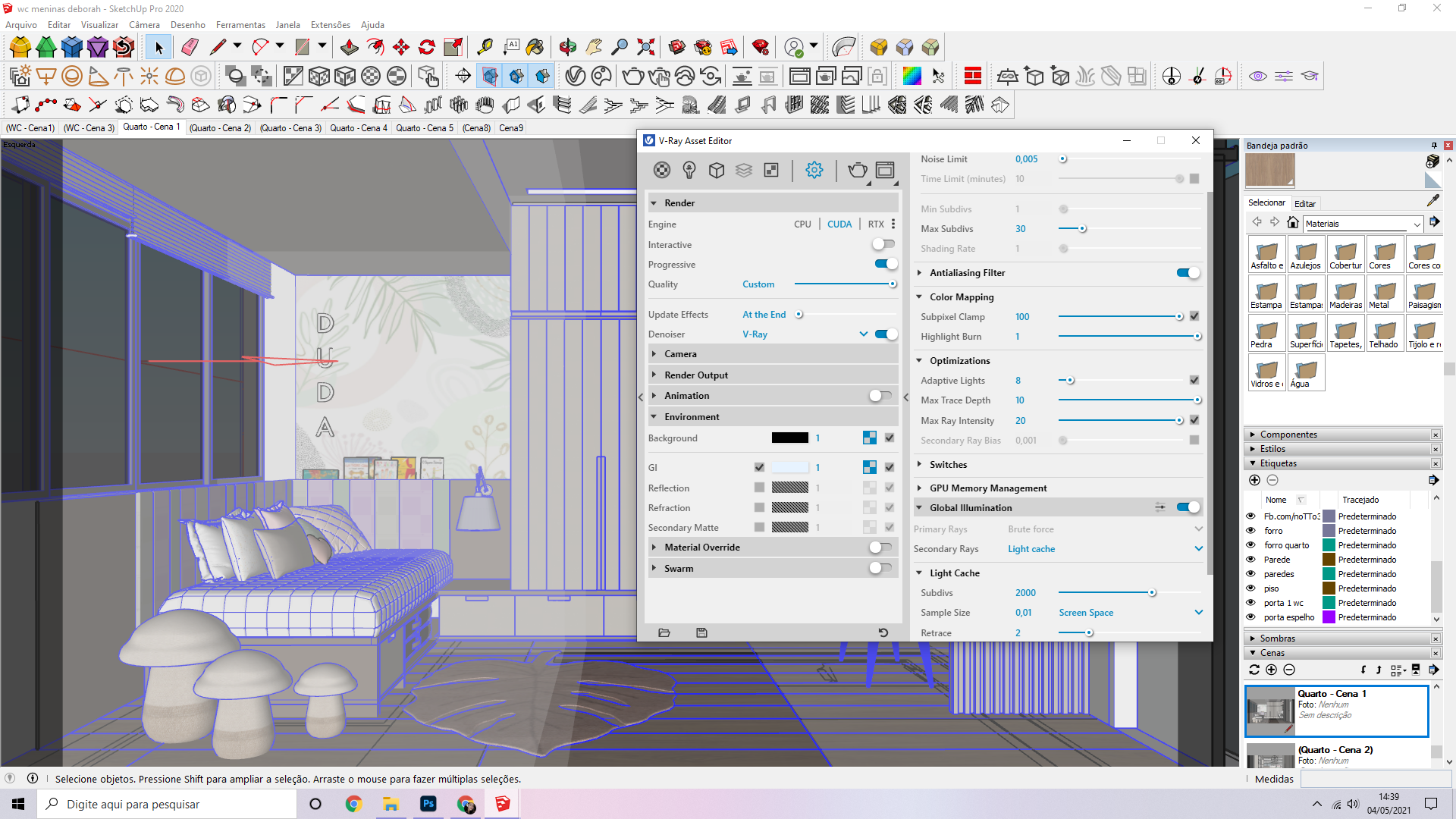
Task: Select the Eraser tool in toolbar
Action: (190, 47)
